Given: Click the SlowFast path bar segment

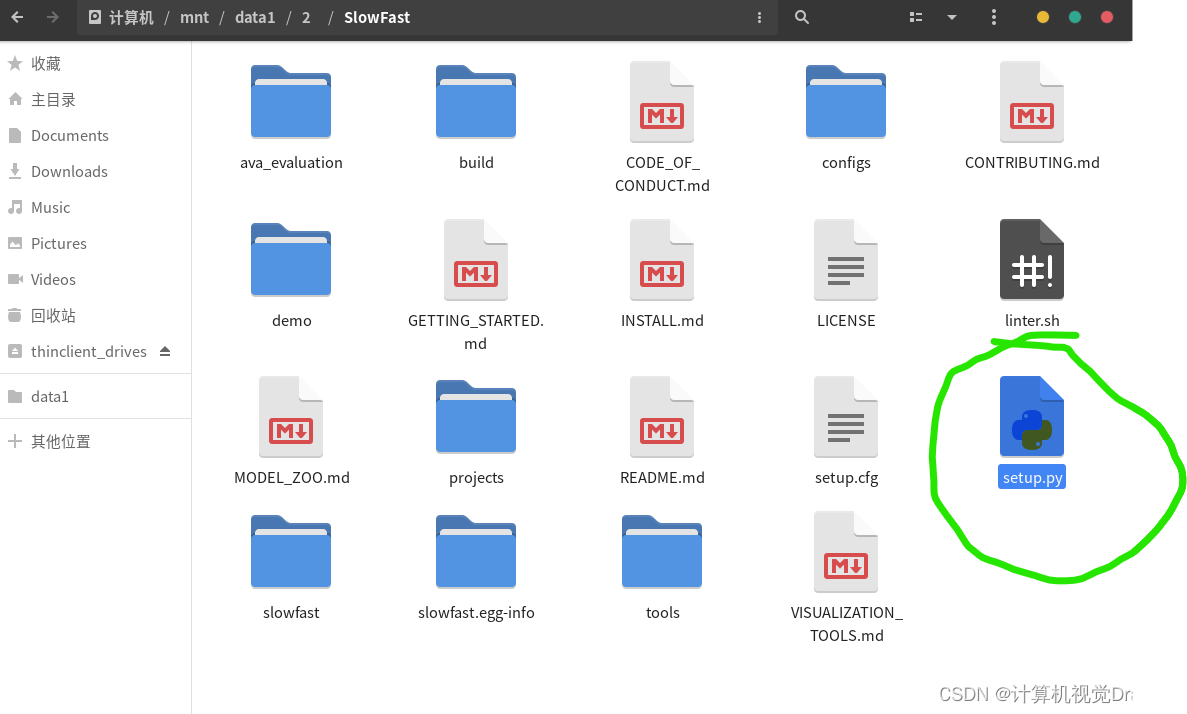Looking at the screenshot, I should click(376, 17).
